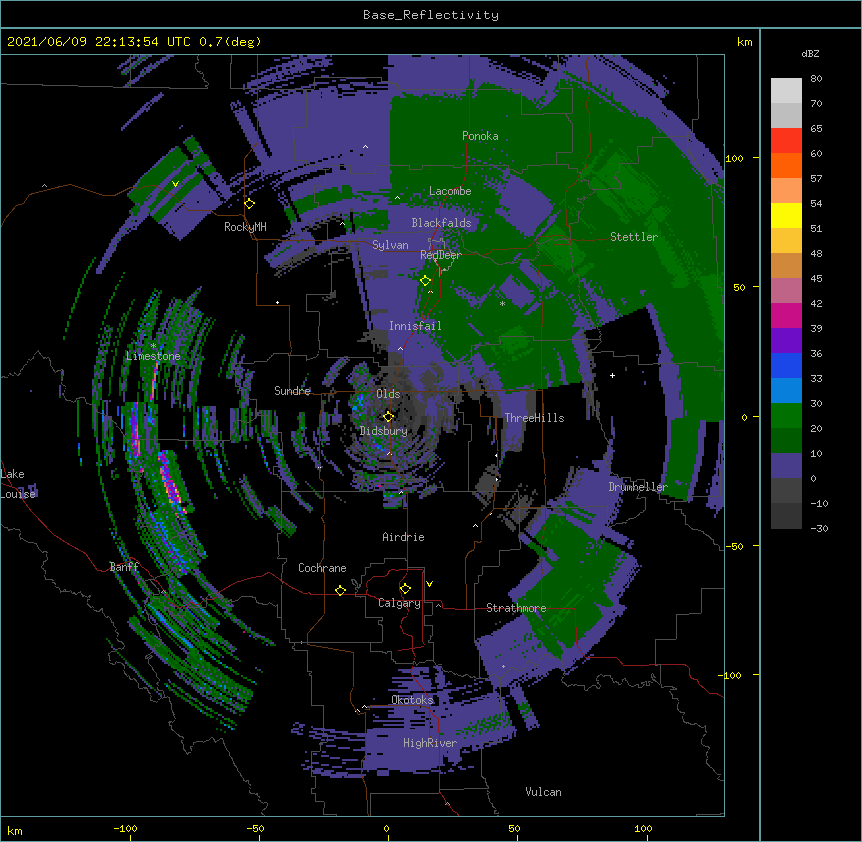862x842 pixels.
Task: Click the Calgary city label
Action: (x=399, y=603)
